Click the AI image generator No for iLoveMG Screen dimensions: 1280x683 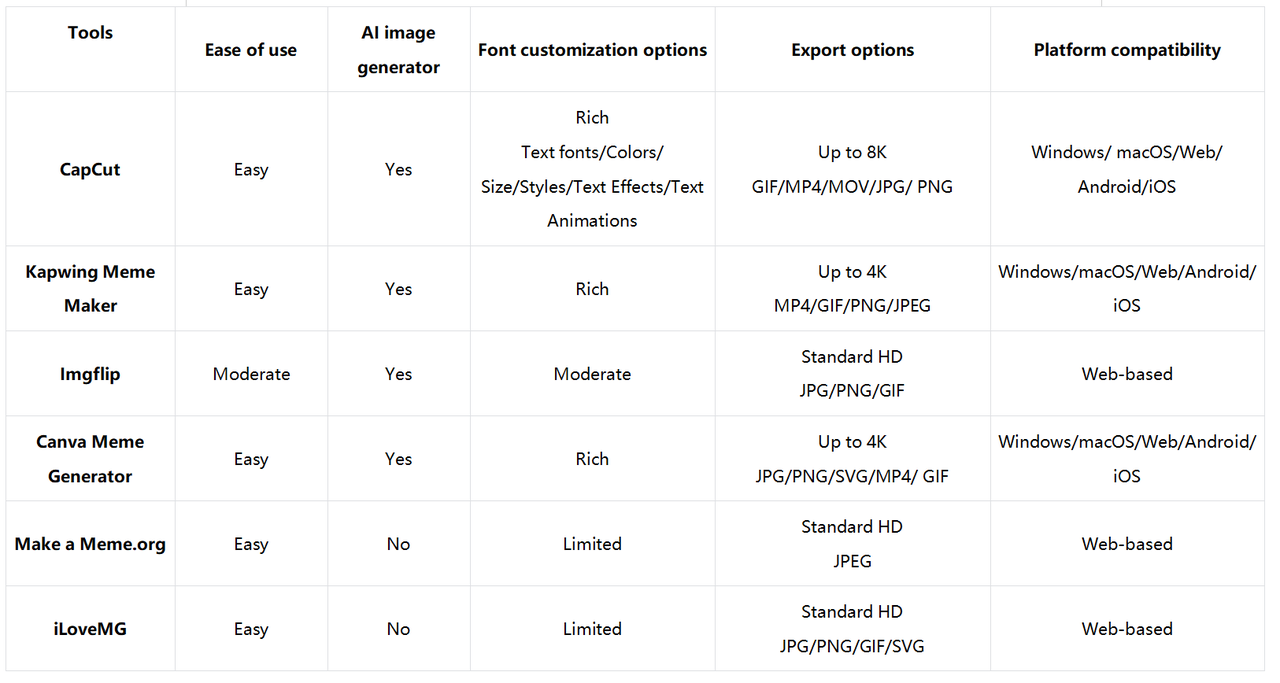pos(398,629)
